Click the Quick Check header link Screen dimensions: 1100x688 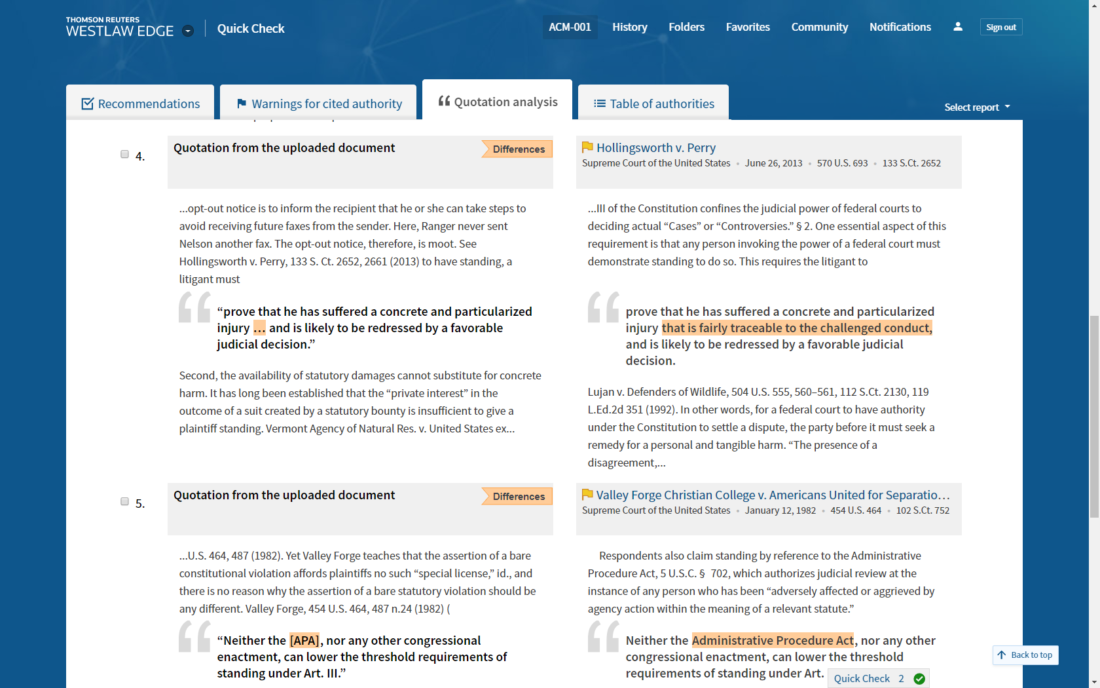click(250, 28)
